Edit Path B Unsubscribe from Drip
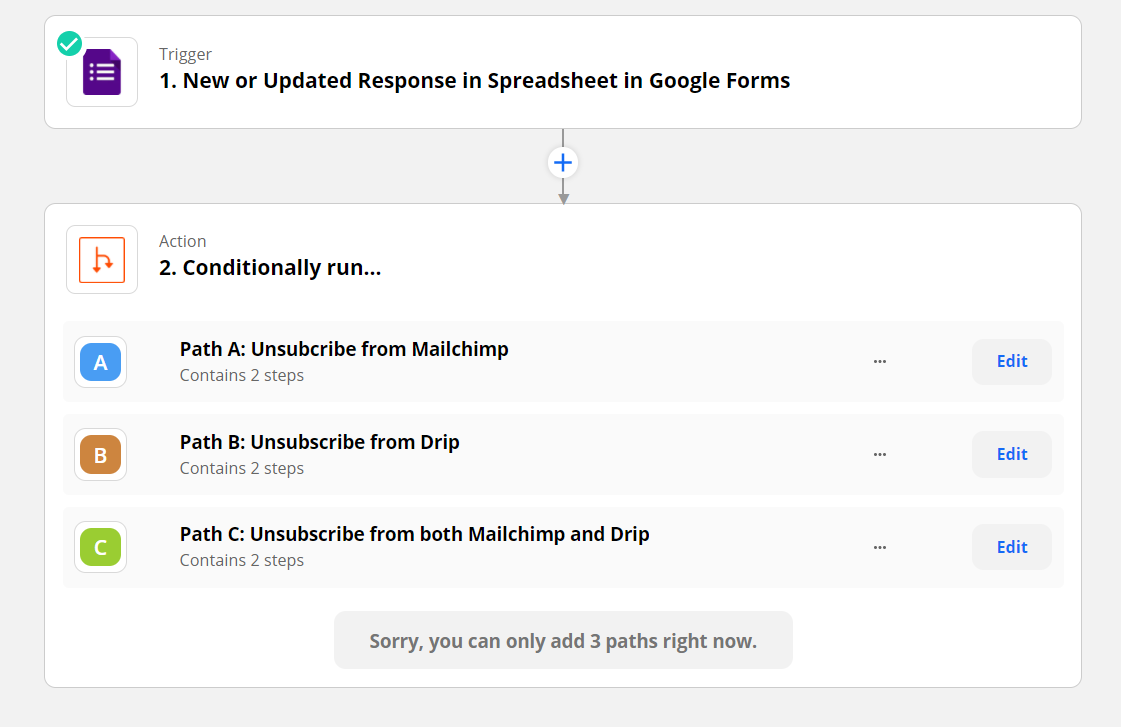This screenshot has height=727, width=1121. pyautogui.click(x=1011, y=454)
